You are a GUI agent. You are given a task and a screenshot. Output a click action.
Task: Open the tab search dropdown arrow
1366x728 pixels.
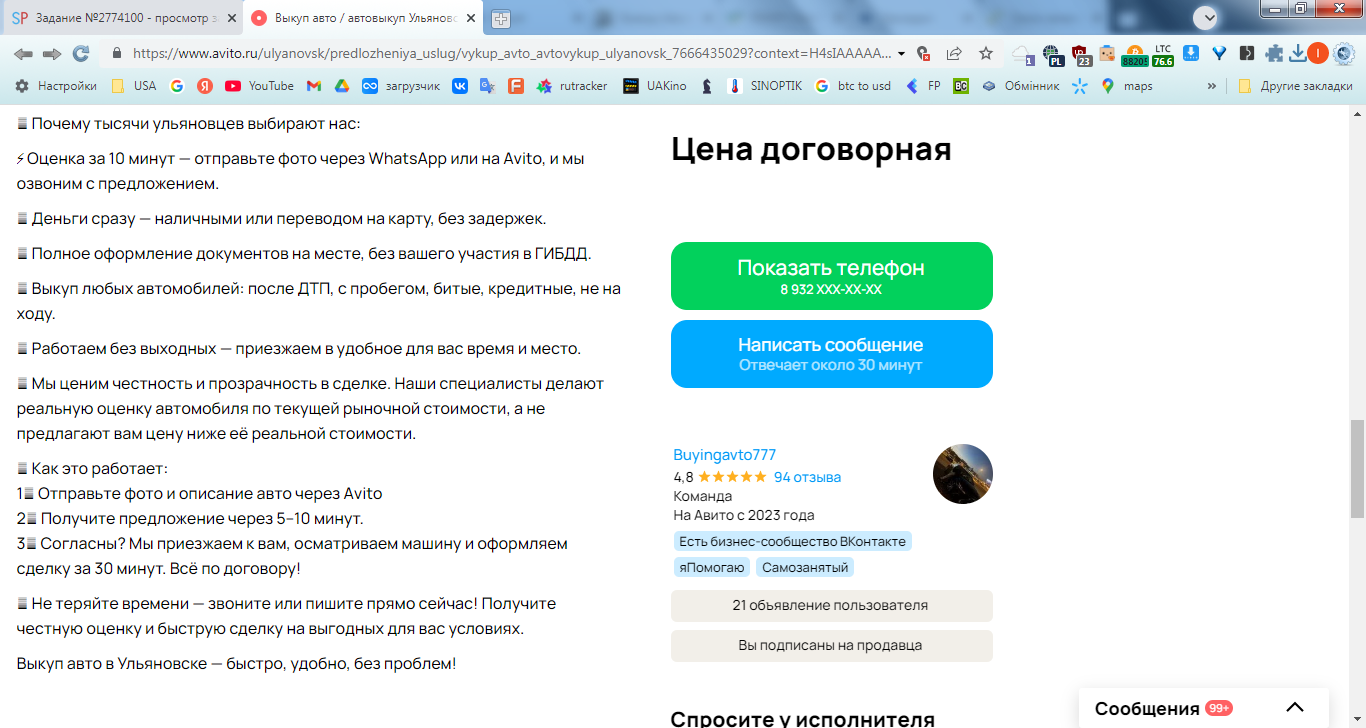click(x=1208, y=17)
